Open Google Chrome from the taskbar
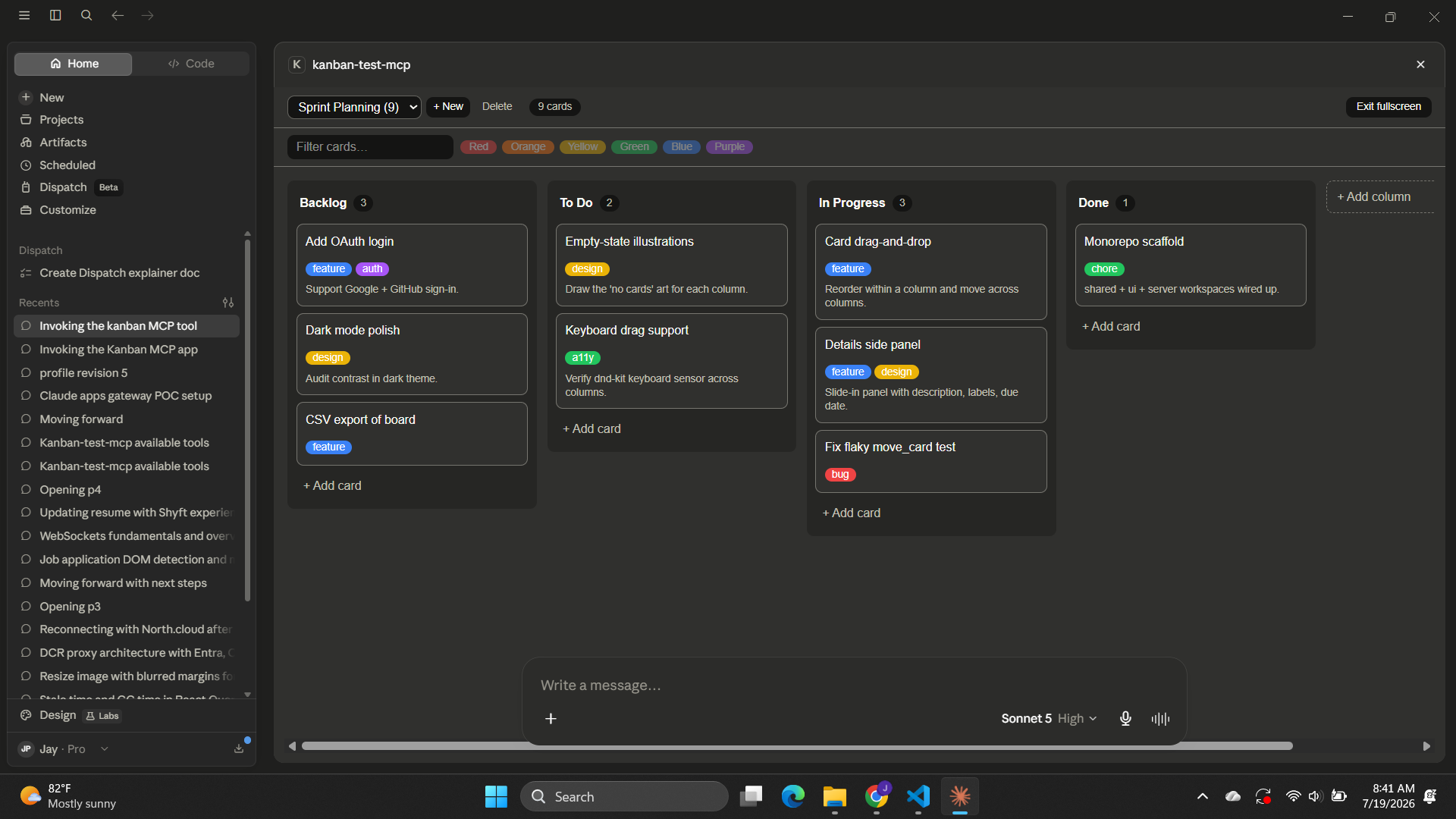 pos(877,796)
